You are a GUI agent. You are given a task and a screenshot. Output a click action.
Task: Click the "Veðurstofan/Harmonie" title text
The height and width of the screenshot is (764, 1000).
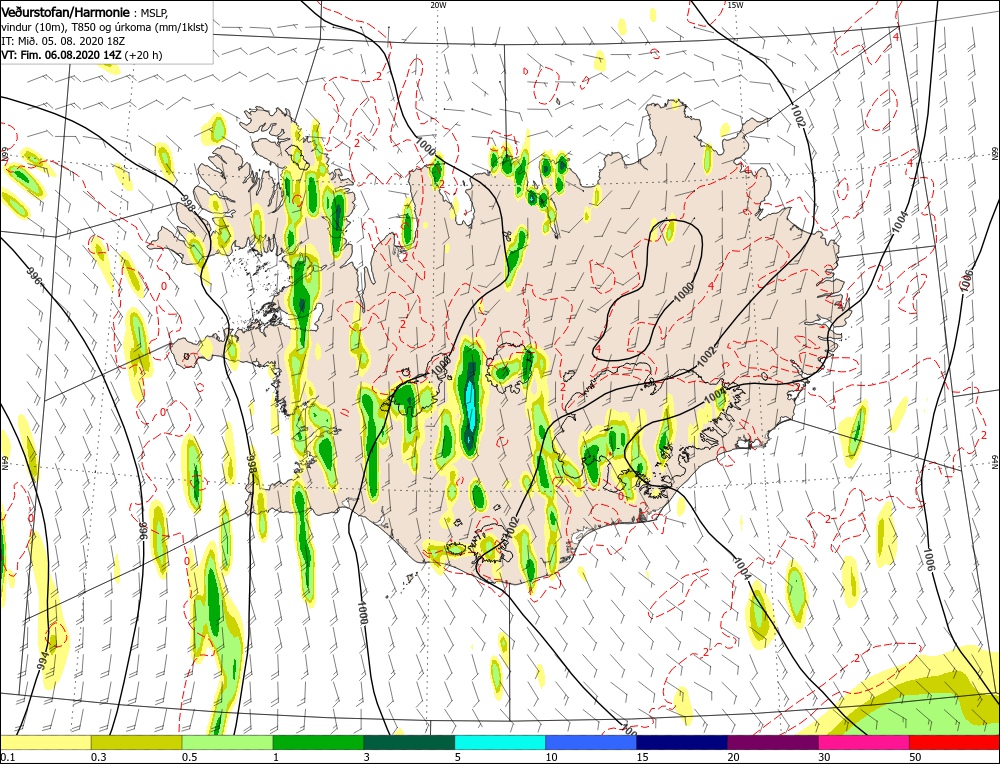(67, 13)
